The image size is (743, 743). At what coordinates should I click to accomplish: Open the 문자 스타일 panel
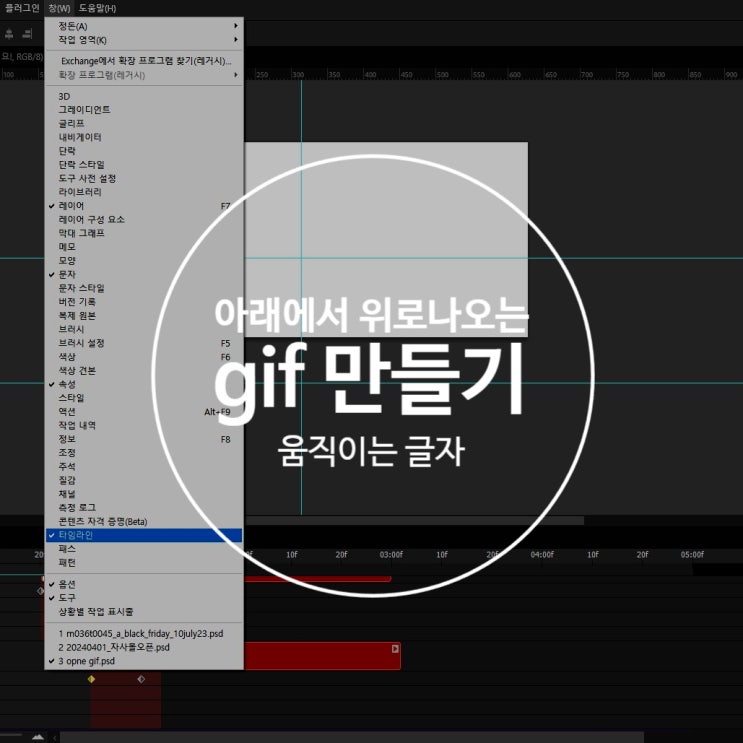tap(144, 288)
